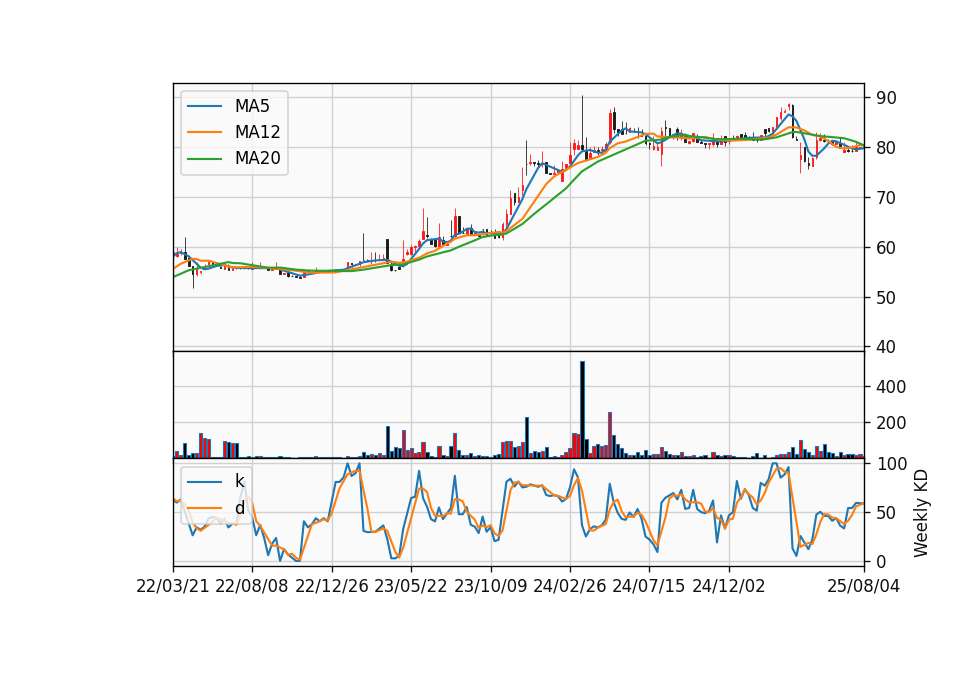Click the k legend label
This screenshot has width=960, height=690.
239,481
